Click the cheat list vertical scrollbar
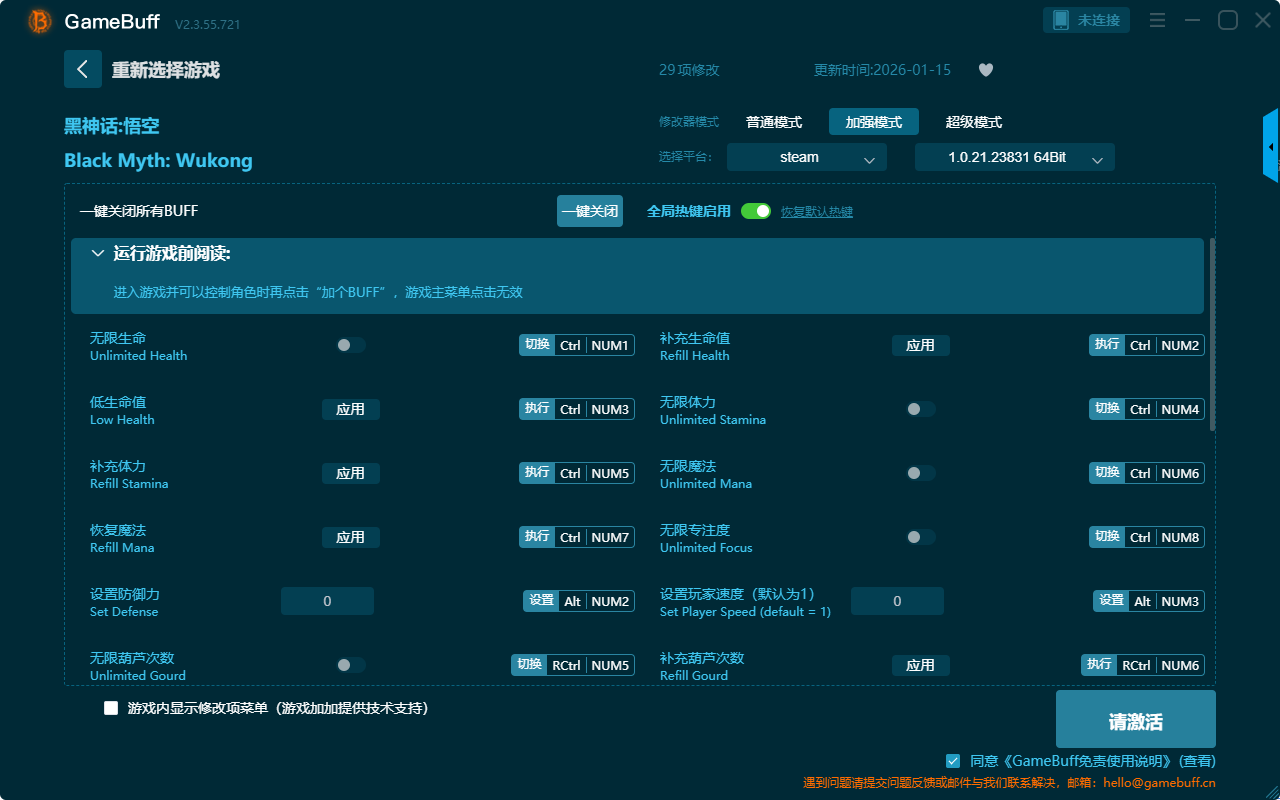Viewport: 1280px width, 800px height. pos(1213,335)
